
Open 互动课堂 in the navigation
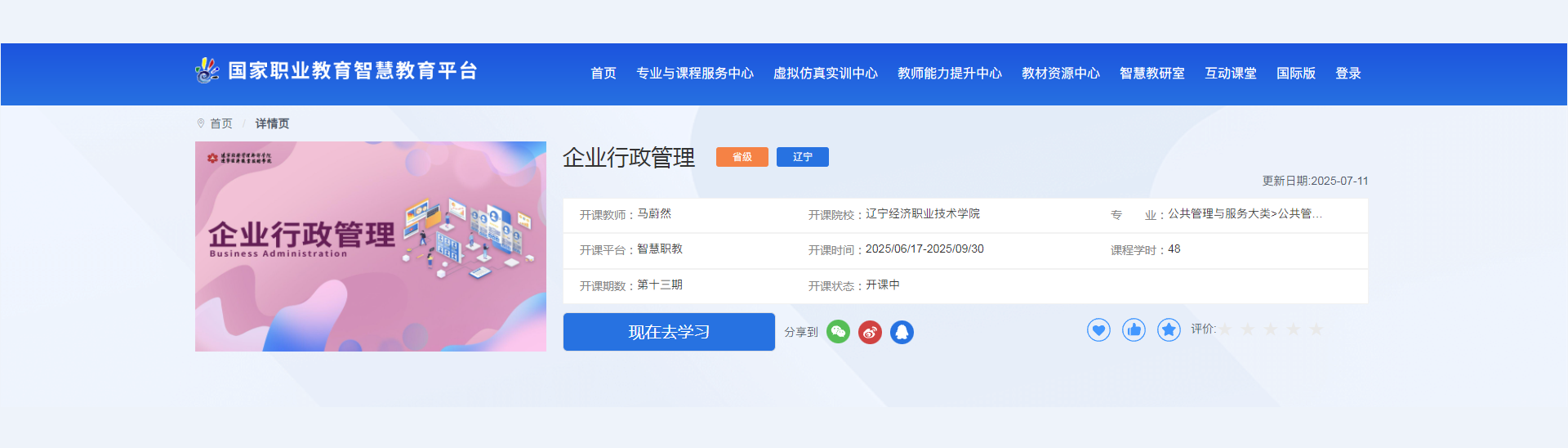(1231, 74)
